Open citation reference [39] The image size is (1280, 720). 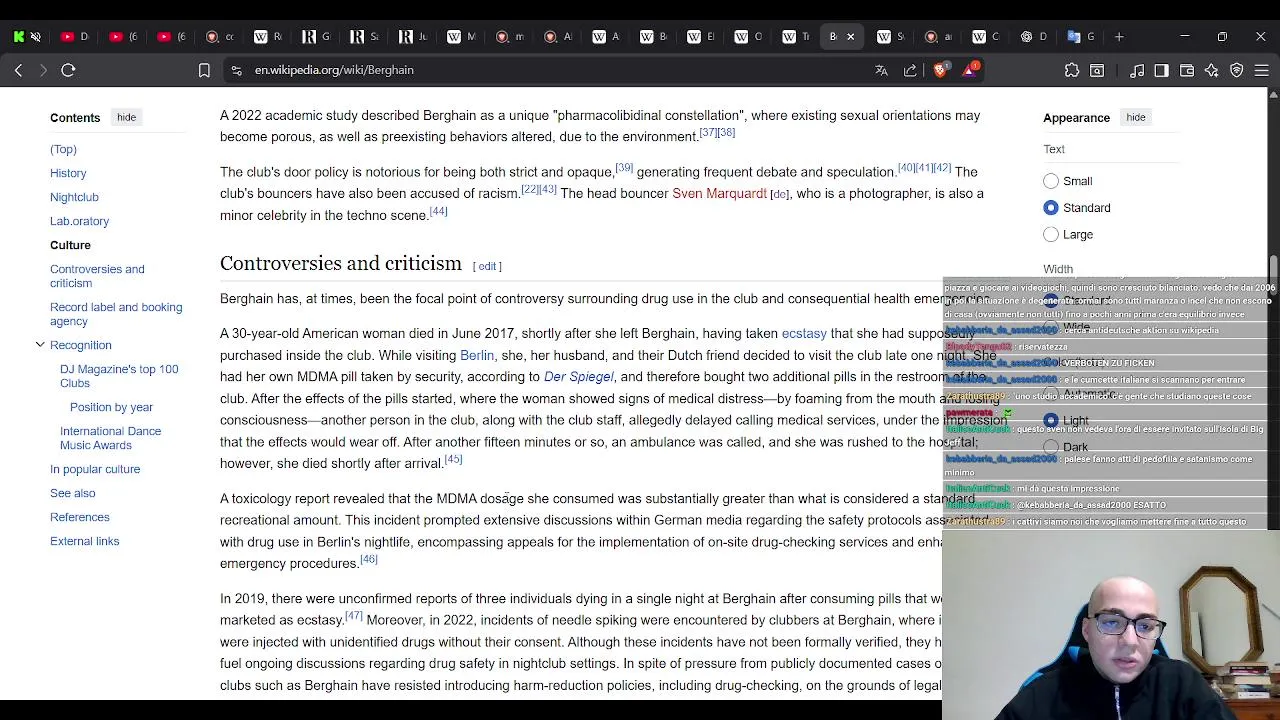tap(624, 167)
